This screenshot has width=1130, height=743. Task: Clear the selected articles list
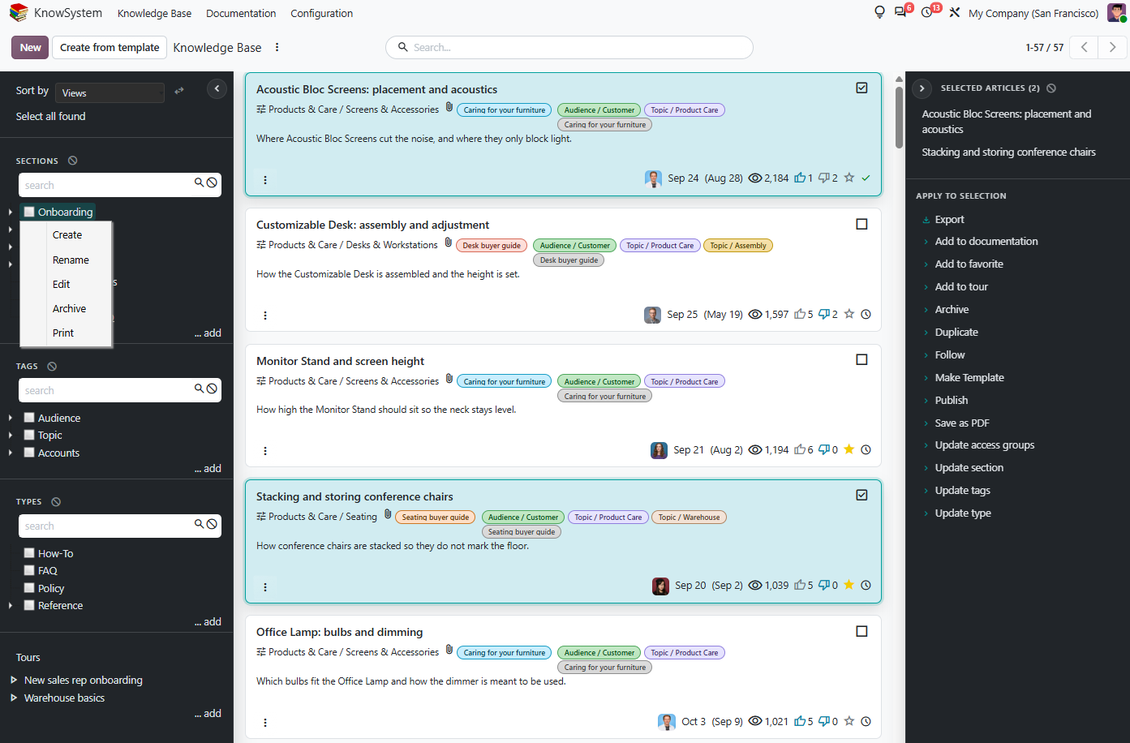click(1051, 88)
